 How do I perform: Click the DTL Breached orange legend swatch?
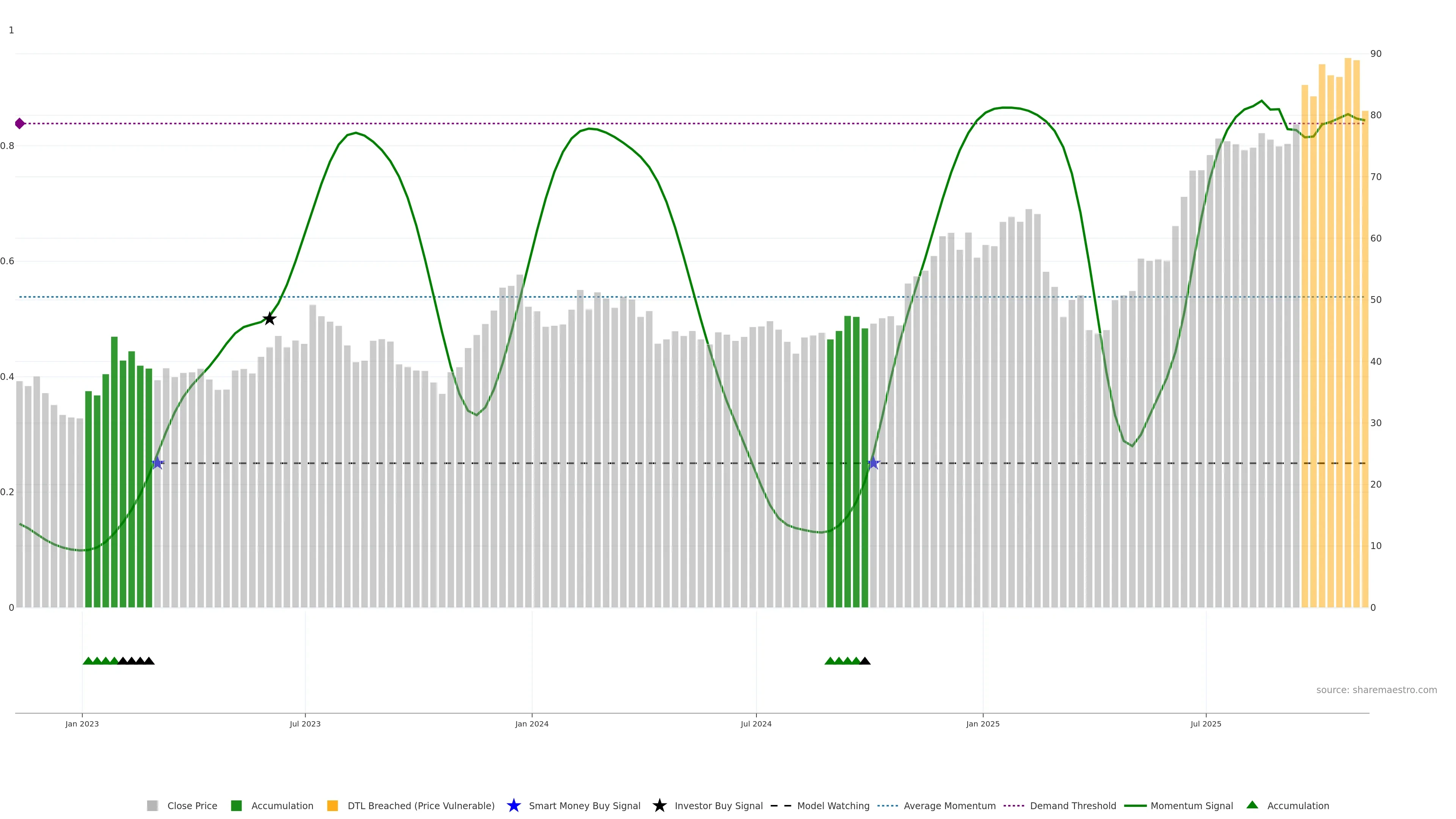coord(333,805)
